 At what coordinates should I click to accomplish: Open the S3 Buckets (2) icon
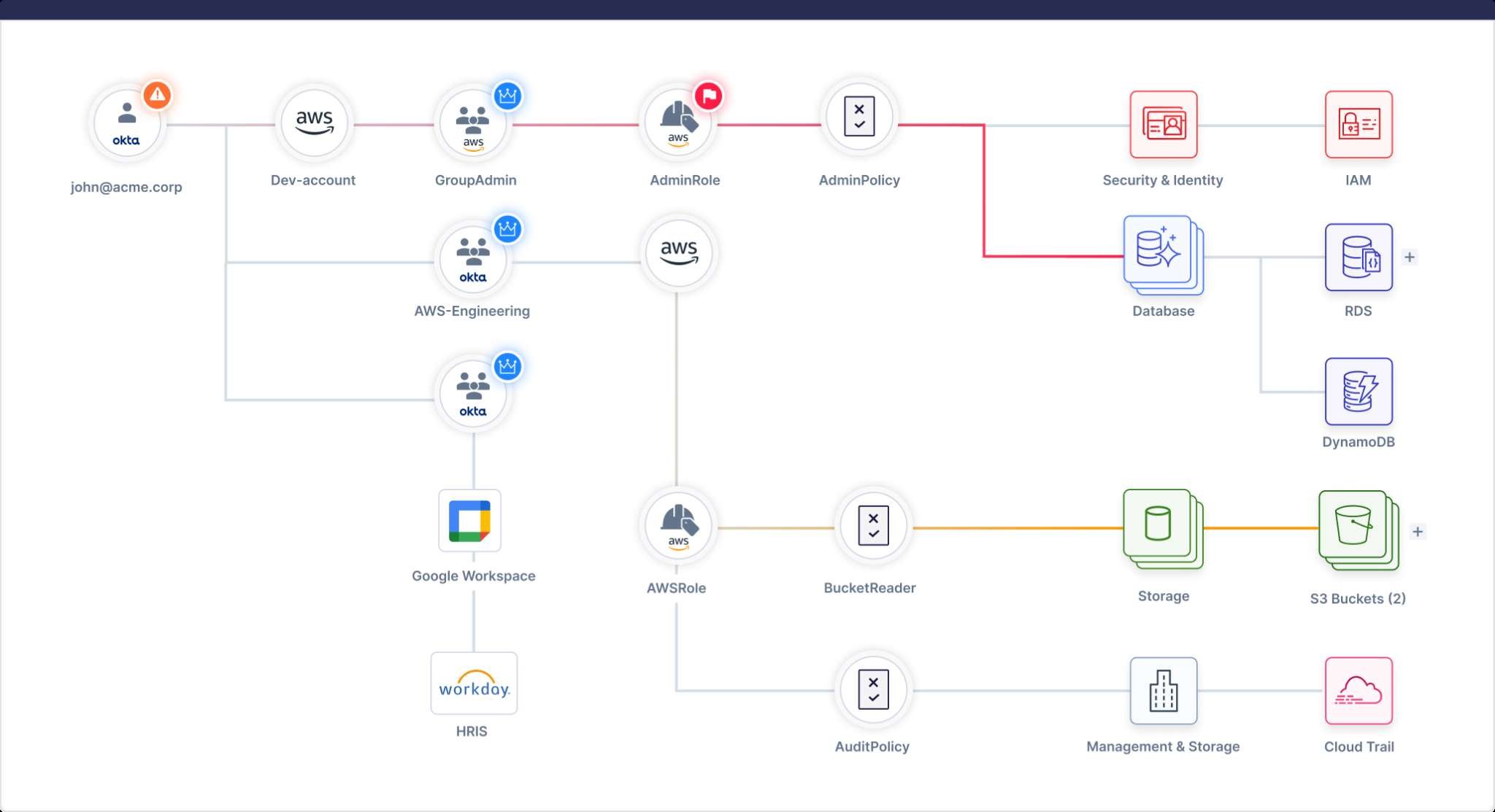point(1358,530)
